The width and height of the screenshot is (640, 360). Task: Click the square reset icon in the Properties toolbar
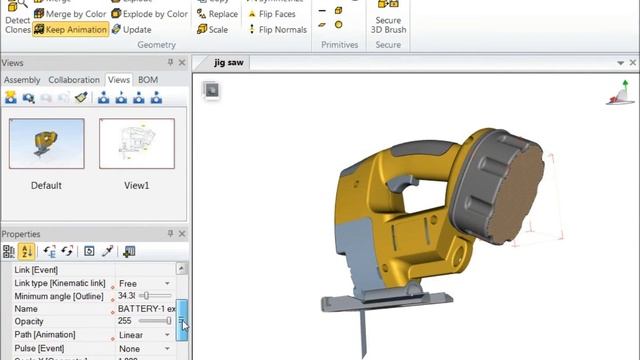pos(89,251)
